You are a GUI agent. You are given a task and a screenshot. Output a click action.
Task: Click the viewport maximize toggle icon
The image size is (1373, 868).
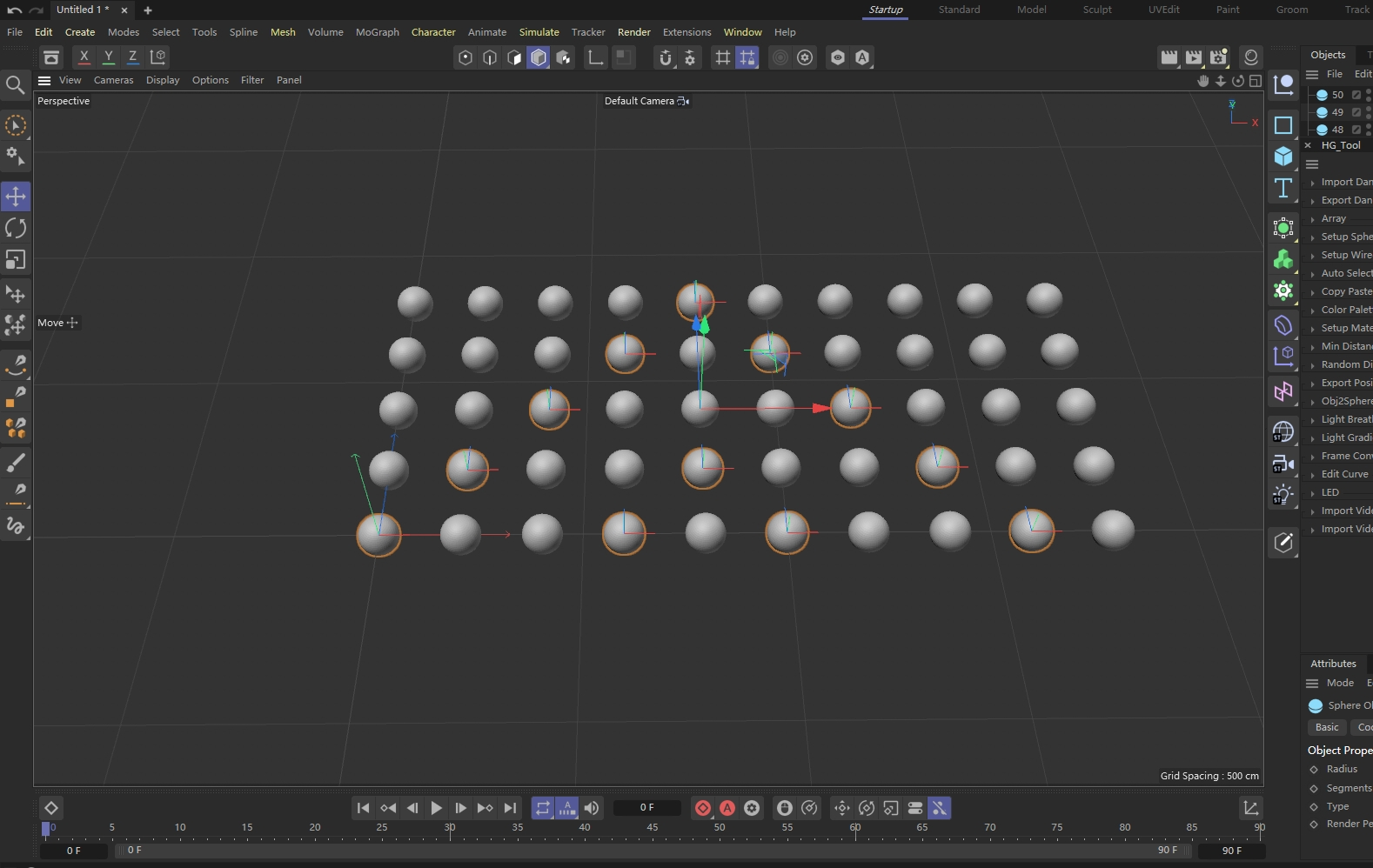coord(1256,81)
